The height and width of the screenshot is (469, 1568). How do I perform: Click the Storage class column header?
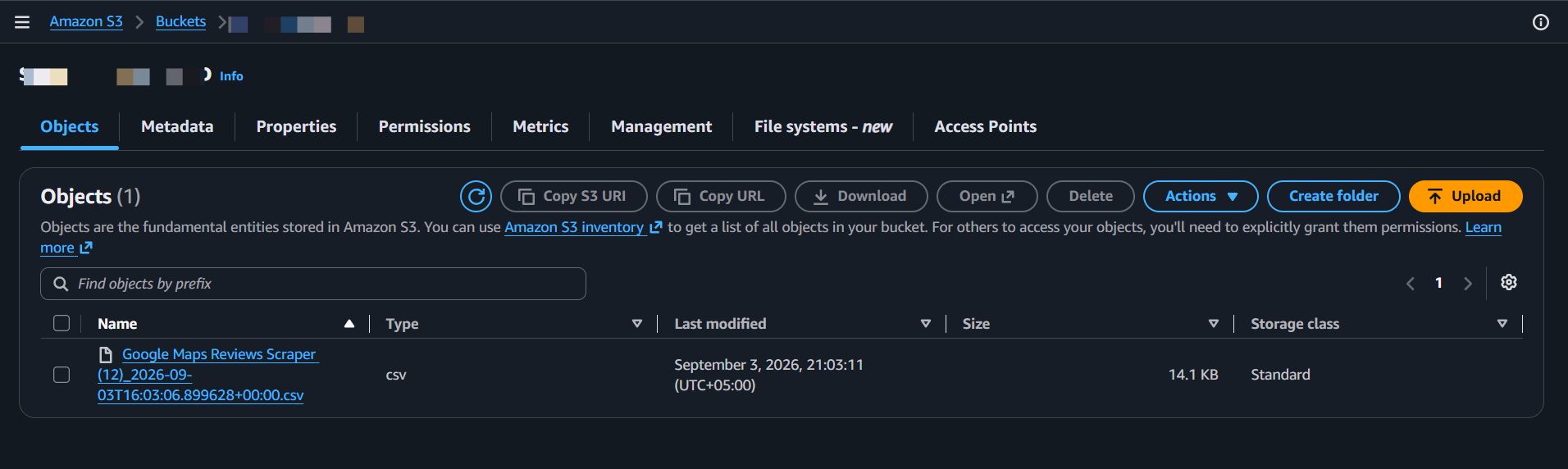pyautogui.click(x=1295, y=324)
